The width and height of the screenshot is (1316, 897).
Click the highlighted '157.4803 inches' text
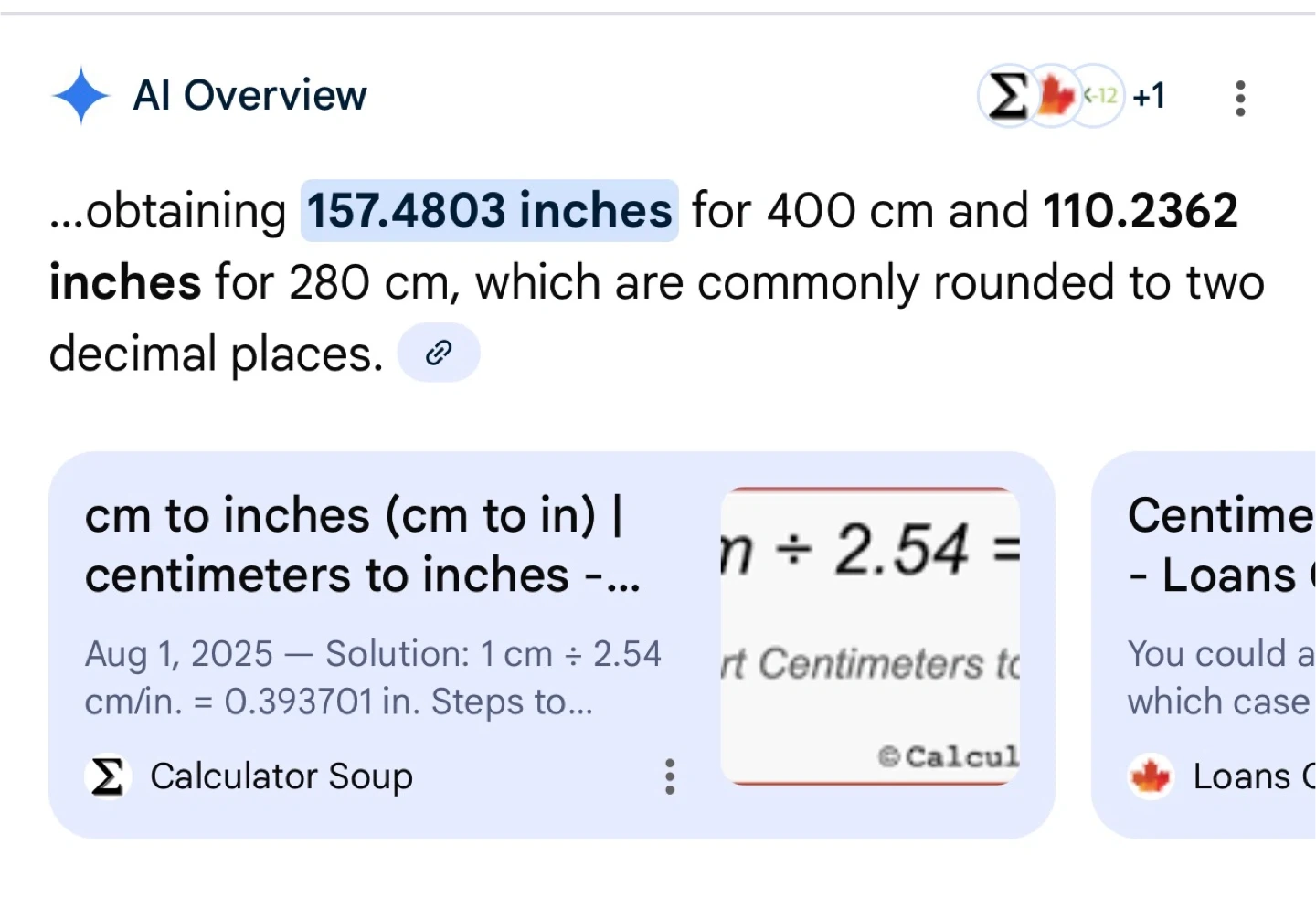(489, 211)
